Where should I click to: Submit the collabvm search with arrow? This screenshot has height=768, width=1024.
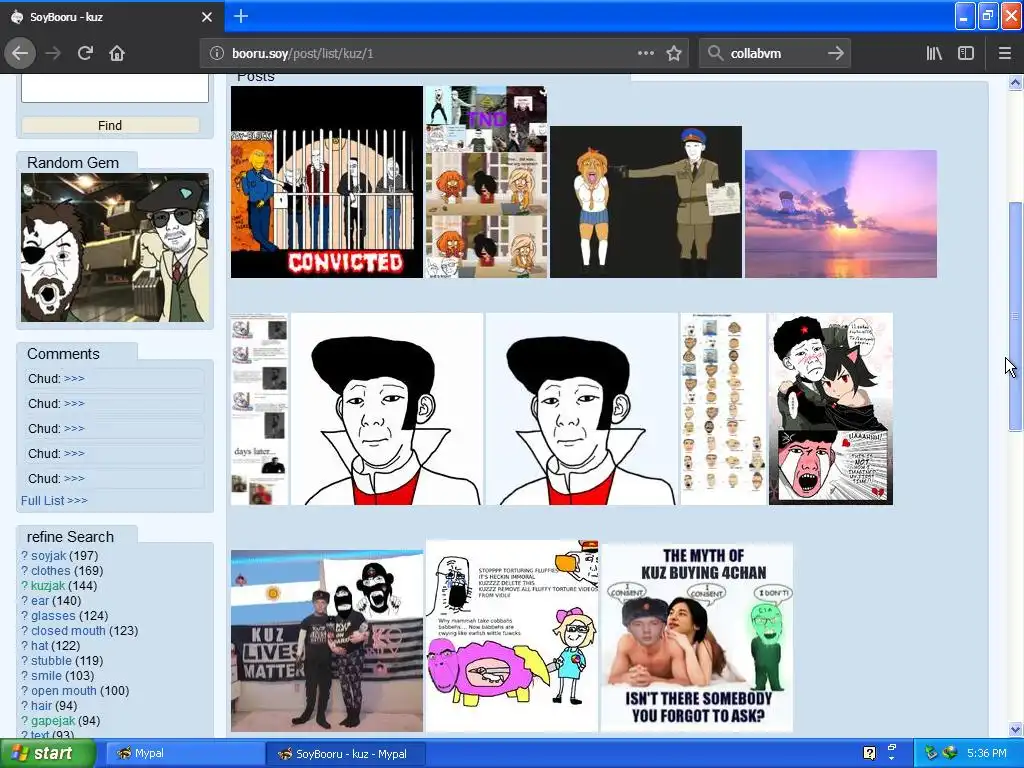pyautogui.click(x=835, y=54)
